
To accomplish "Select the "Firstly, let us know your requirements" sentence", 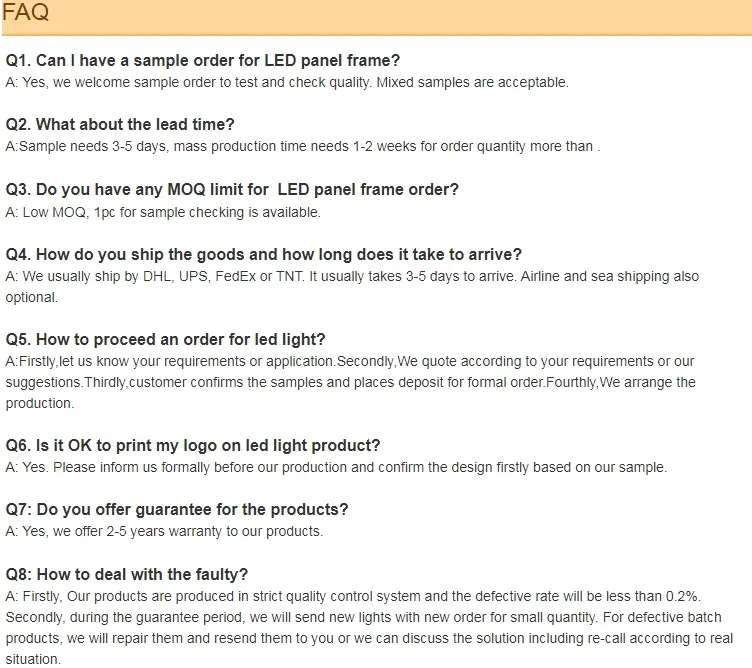I will tap(170, 361).
